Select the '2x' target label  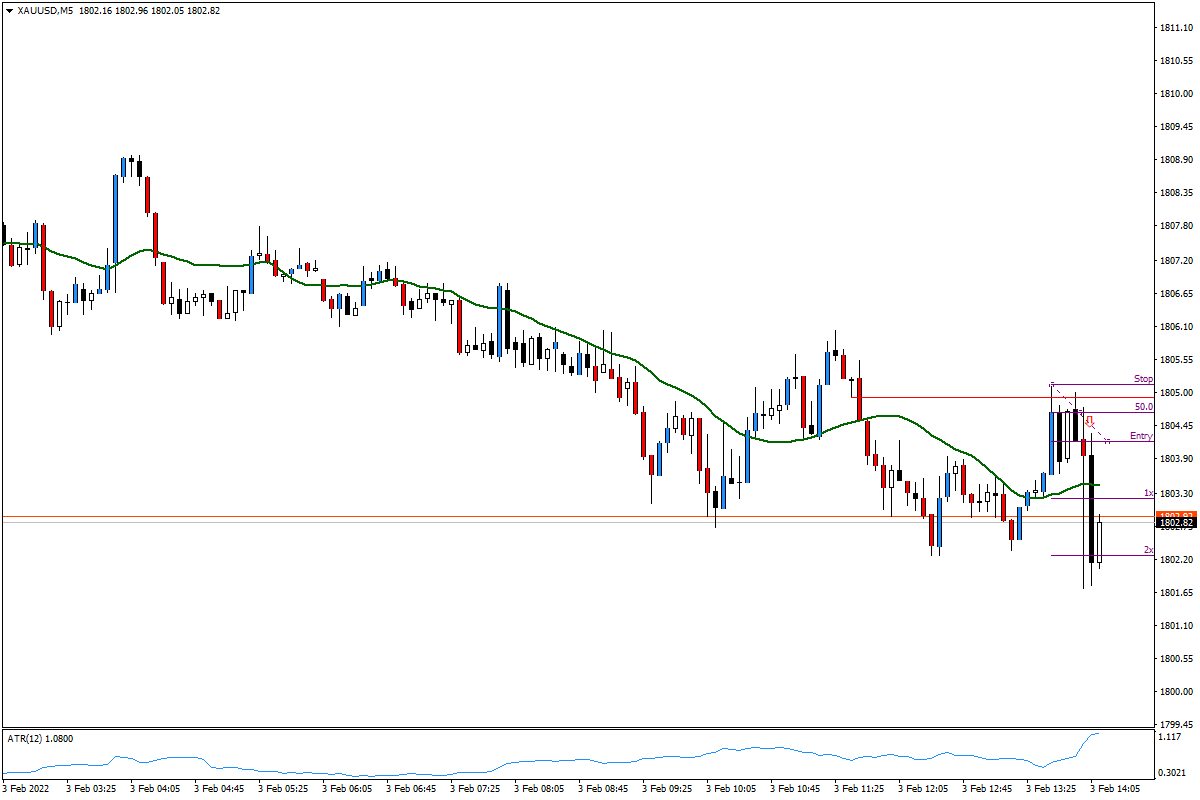point(1149,550)
